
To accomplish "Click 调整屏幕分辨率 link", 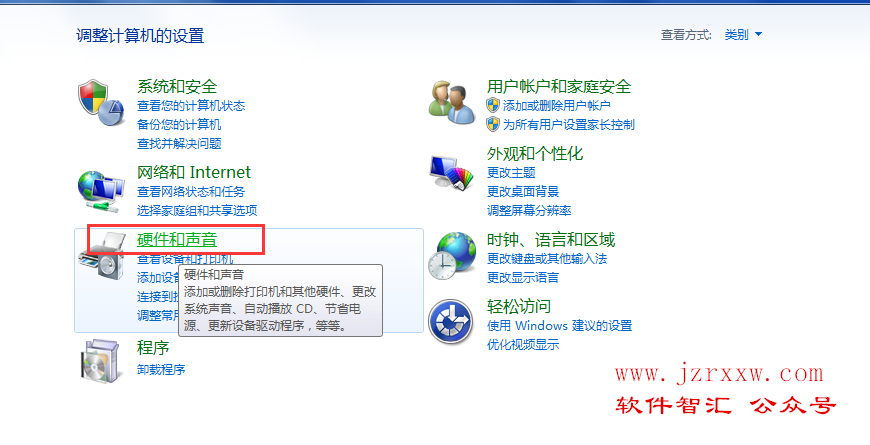I will [x=529, y=211].
